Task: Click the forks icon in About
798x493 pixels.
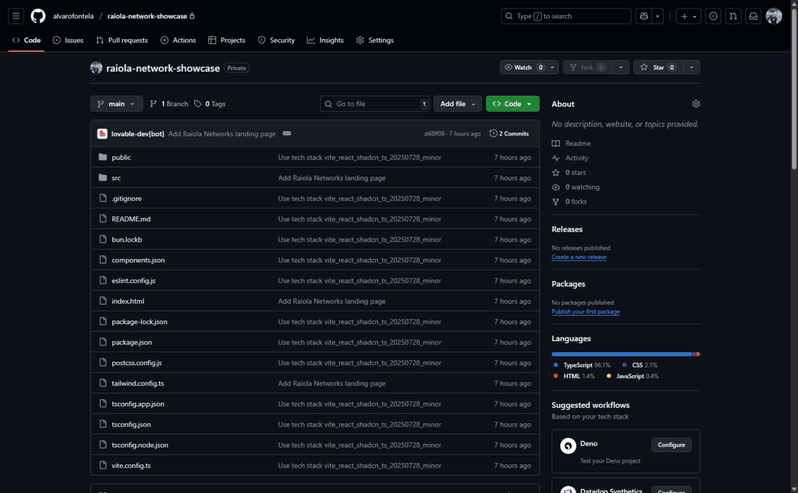Action: click(x=556, y=201)
